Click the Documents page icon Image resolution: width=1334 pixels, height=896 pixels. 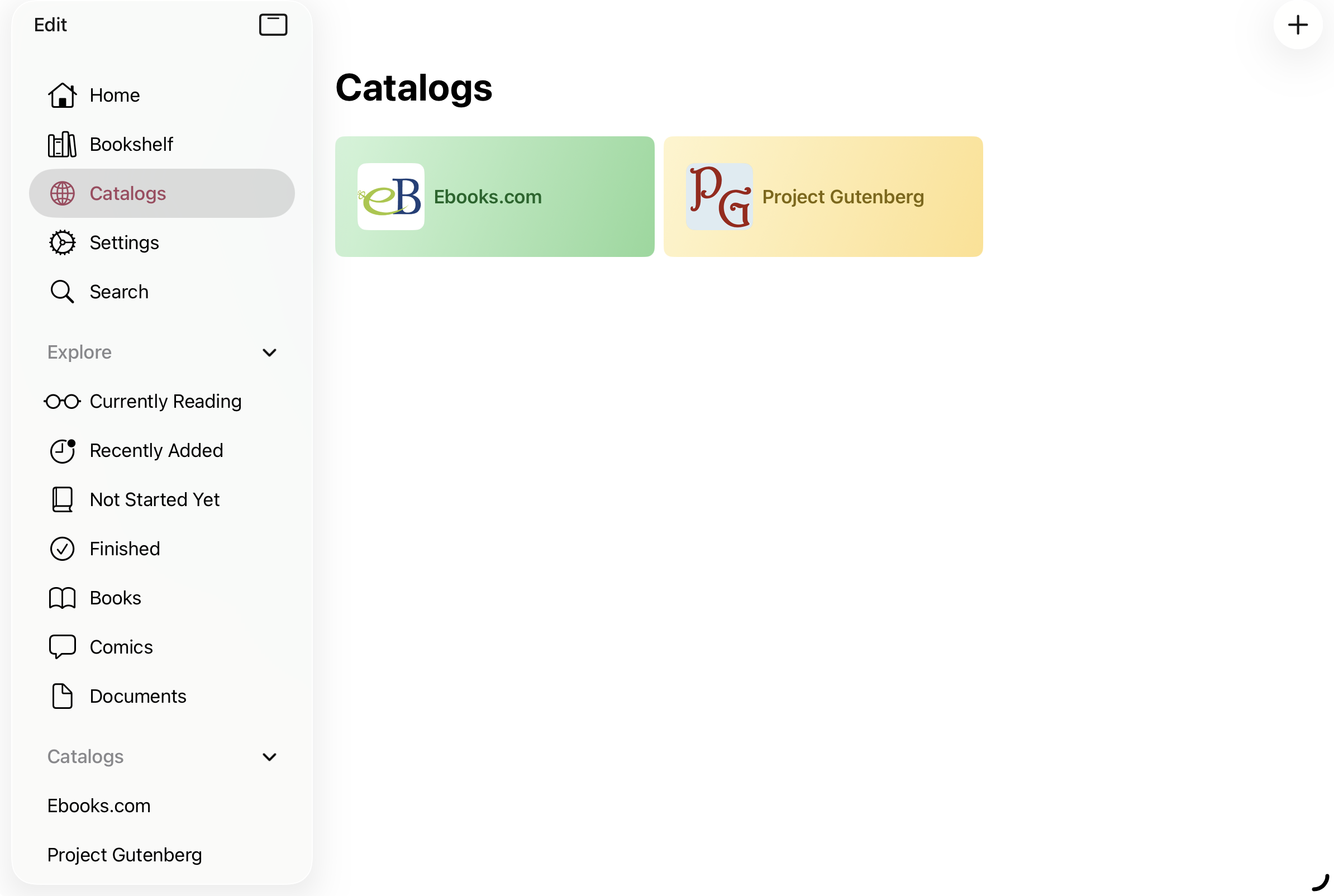point(61,696)
